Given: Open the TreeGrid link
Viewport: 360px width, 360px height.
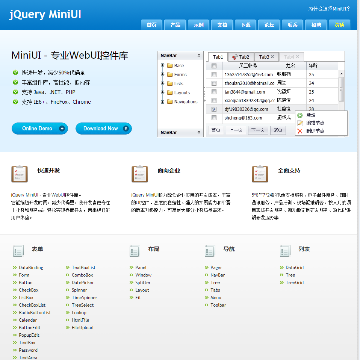Looking at the screenshot, I should click(295, 283).
